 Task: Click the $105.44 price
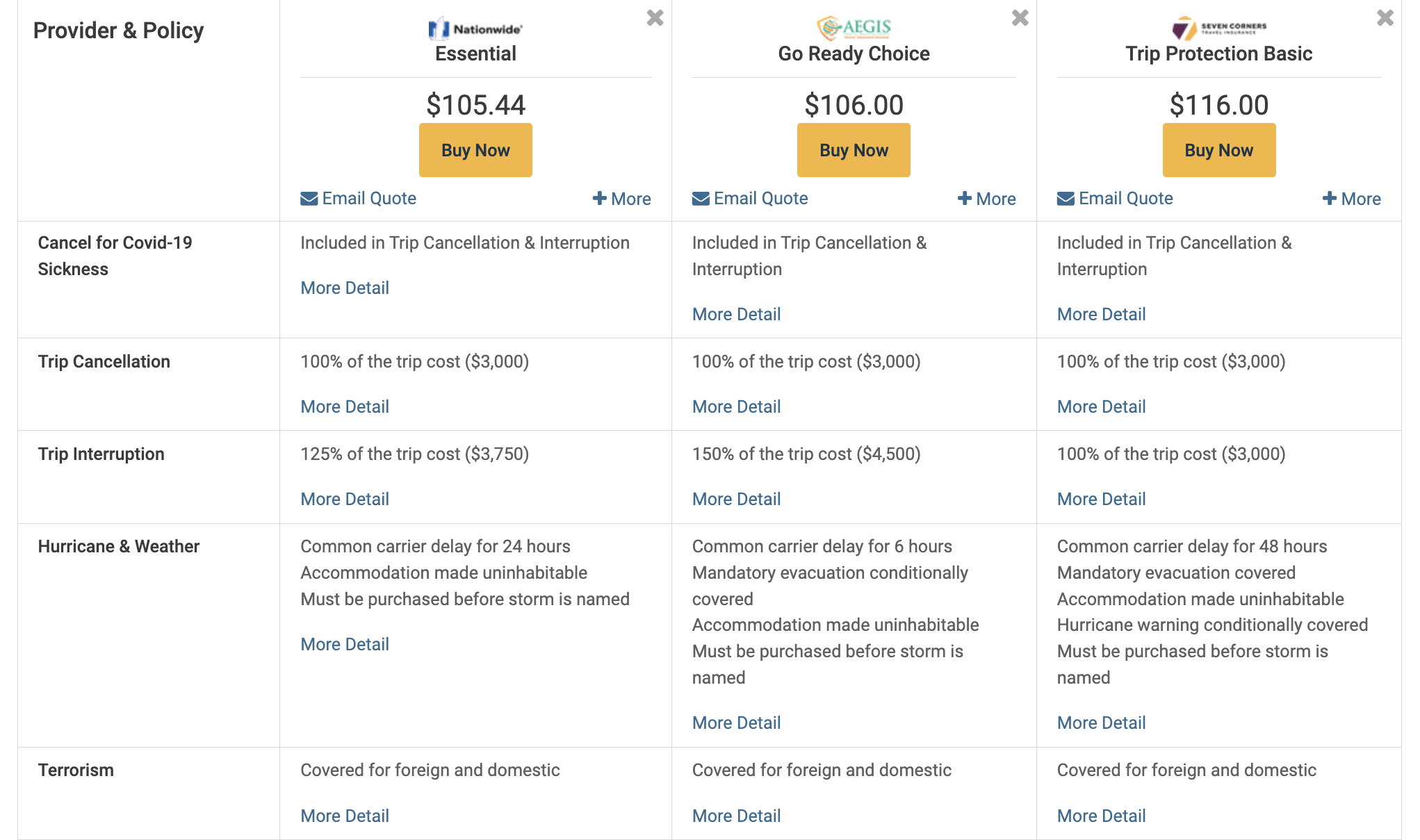(x=475, y=105)
